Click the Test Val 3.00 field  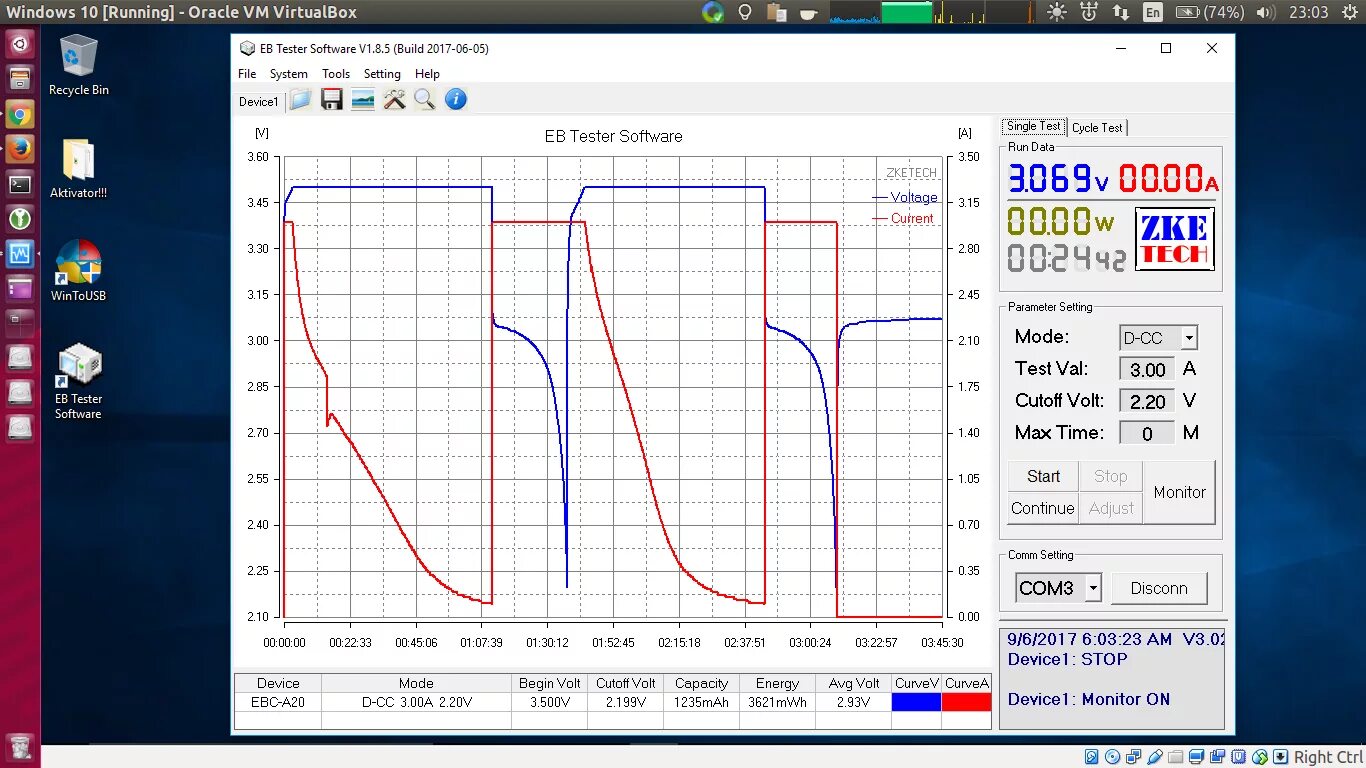click(x=1147, y=370)
